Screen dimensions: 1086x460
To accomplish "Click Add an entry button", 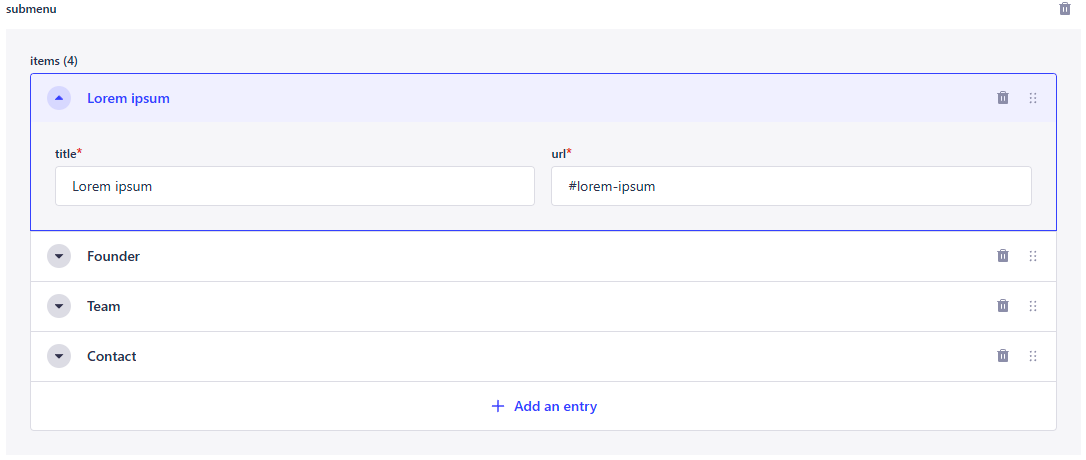I will point(554,406).
